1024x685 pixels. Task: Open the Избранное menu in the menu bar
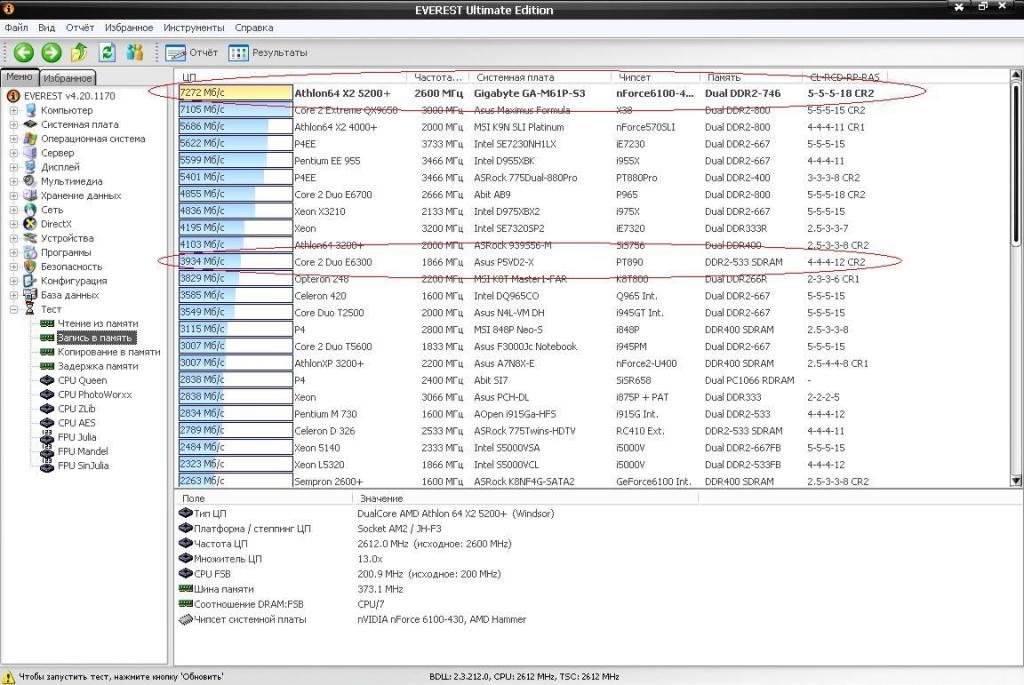[129, 27]
